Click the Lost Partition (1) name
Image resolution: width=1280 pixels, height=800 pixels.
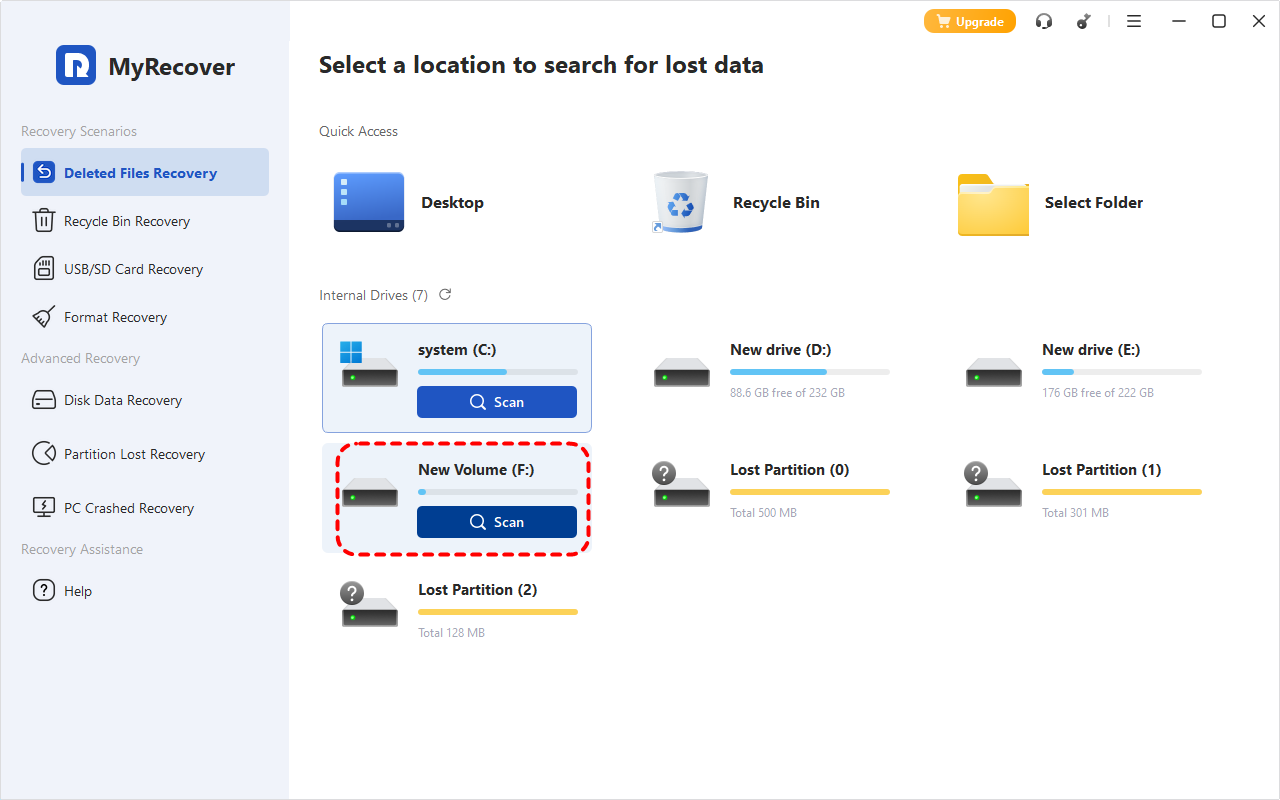coord(1101,469)
